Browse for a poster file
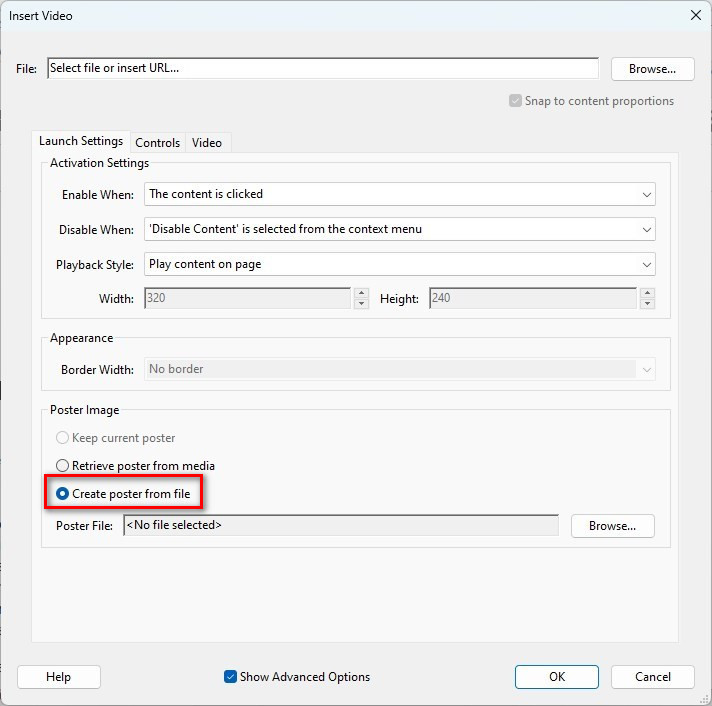This screenshot has width=712, height=706. click(x=612, y=526)
